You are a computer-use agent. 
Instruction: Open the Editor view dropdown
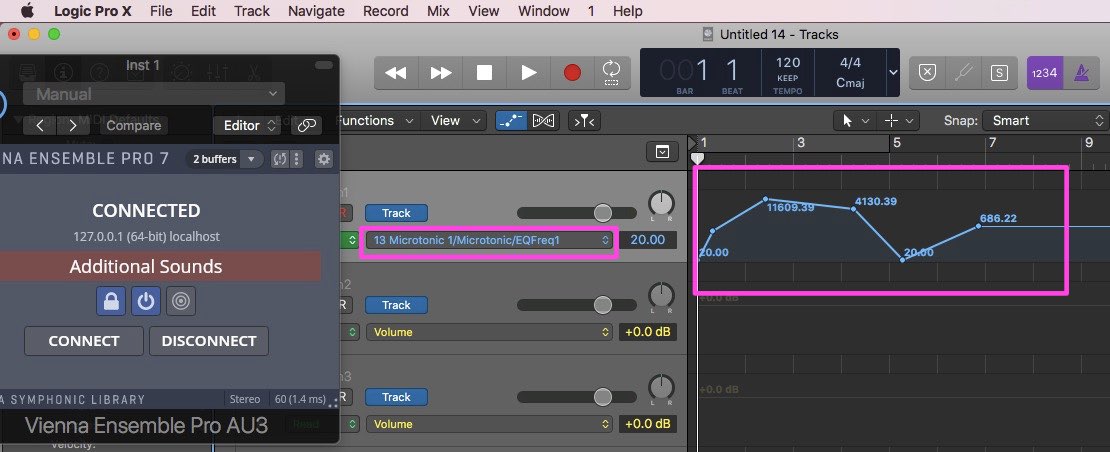248,126
